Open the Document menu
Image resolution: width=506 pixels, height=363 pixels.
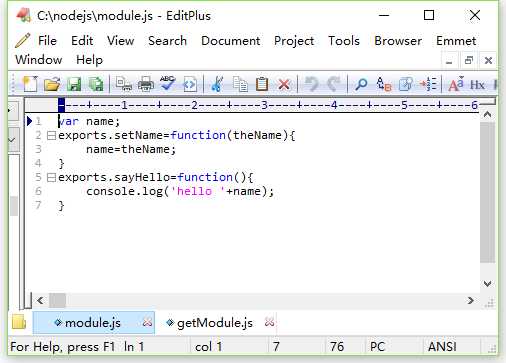231,41
